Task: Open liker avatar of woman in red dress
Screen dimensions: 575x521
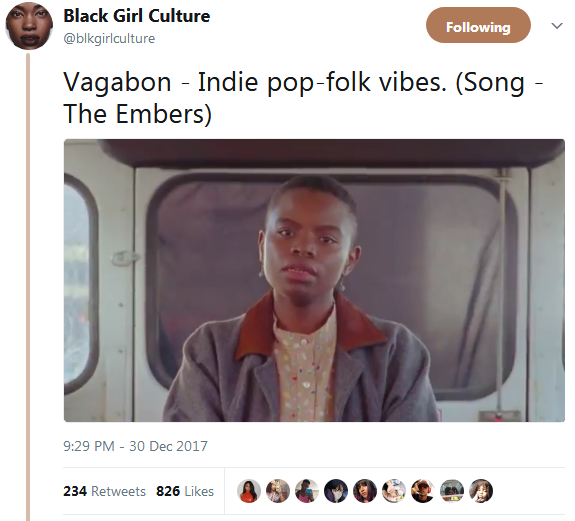Action: 249,491
